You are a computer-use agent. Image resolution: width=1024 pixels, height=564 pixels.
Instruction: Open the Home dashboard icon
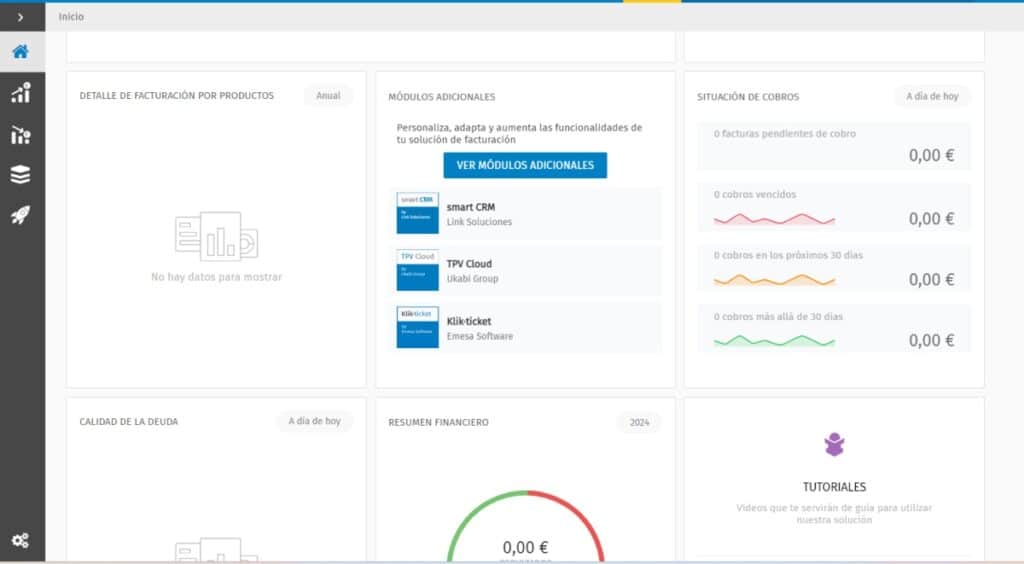click(x=20, y=52)
